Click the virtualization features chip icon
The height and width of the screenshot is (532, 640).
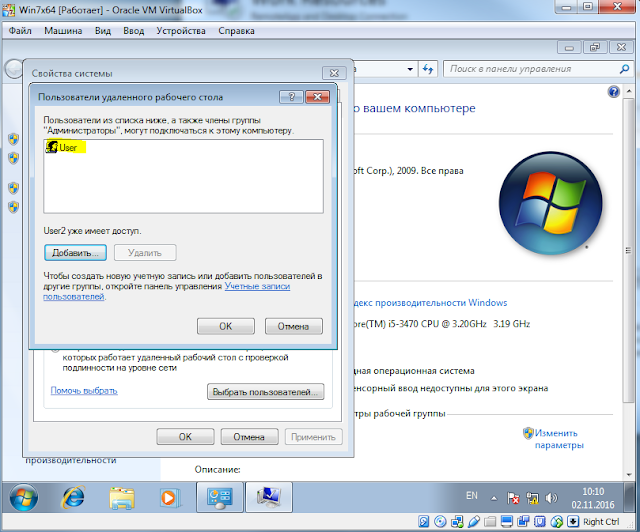point(540,521)
